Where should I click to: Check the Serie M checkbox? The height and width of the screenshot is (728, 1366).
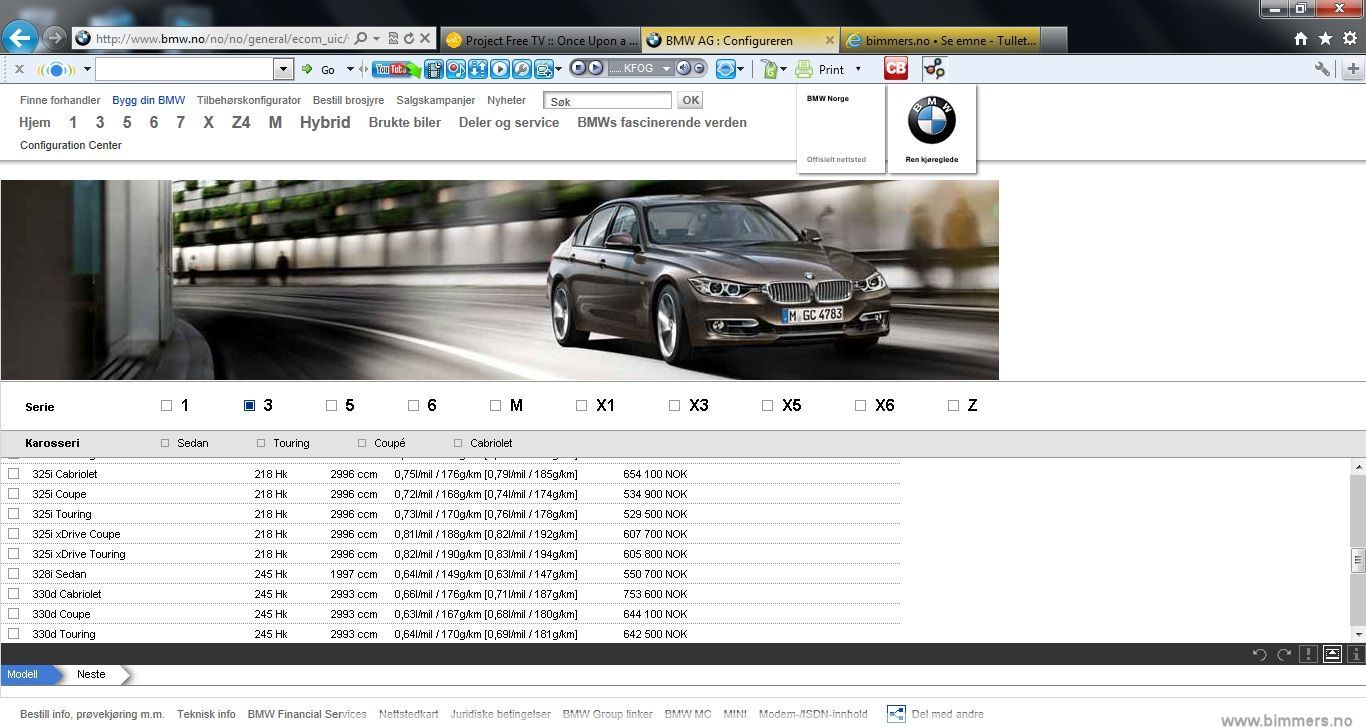coord(495,406)
